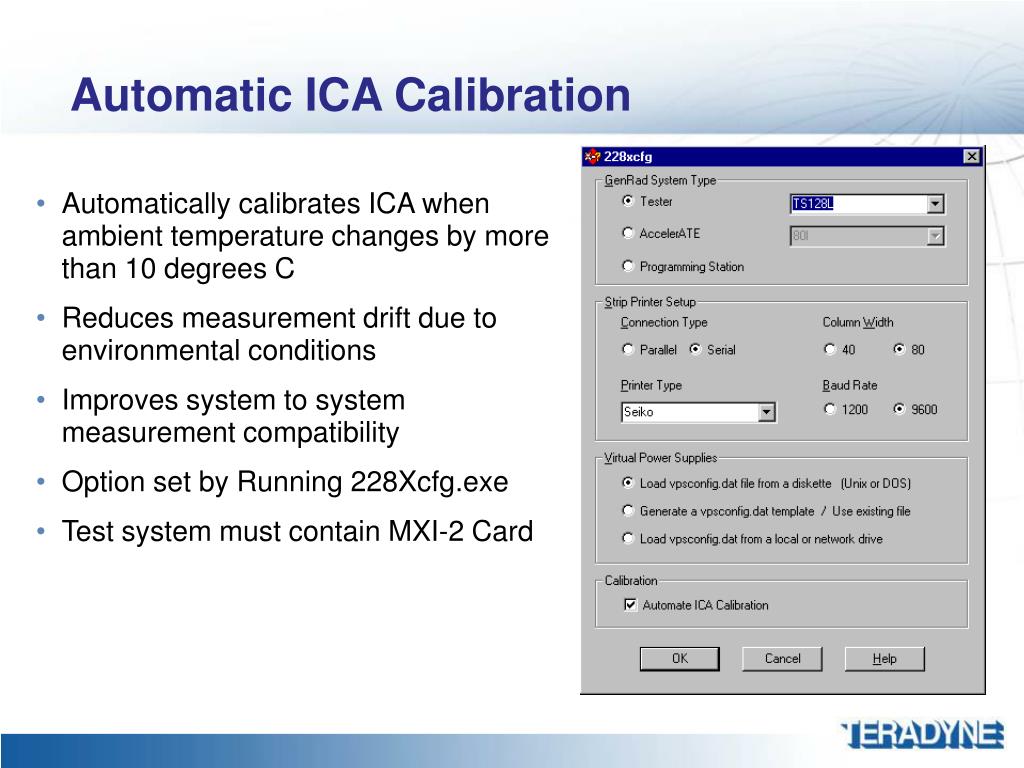
Task: Select load vpsconfig.dat from local drive
Action: tap(628, 538)
